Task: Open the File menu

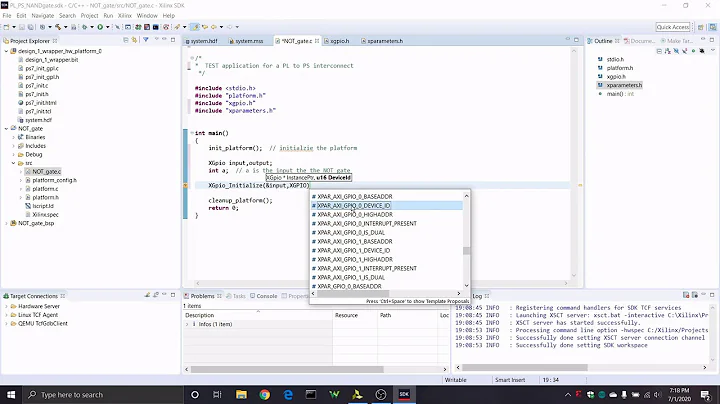Action: pyautogui.click(x=7, y=15)
